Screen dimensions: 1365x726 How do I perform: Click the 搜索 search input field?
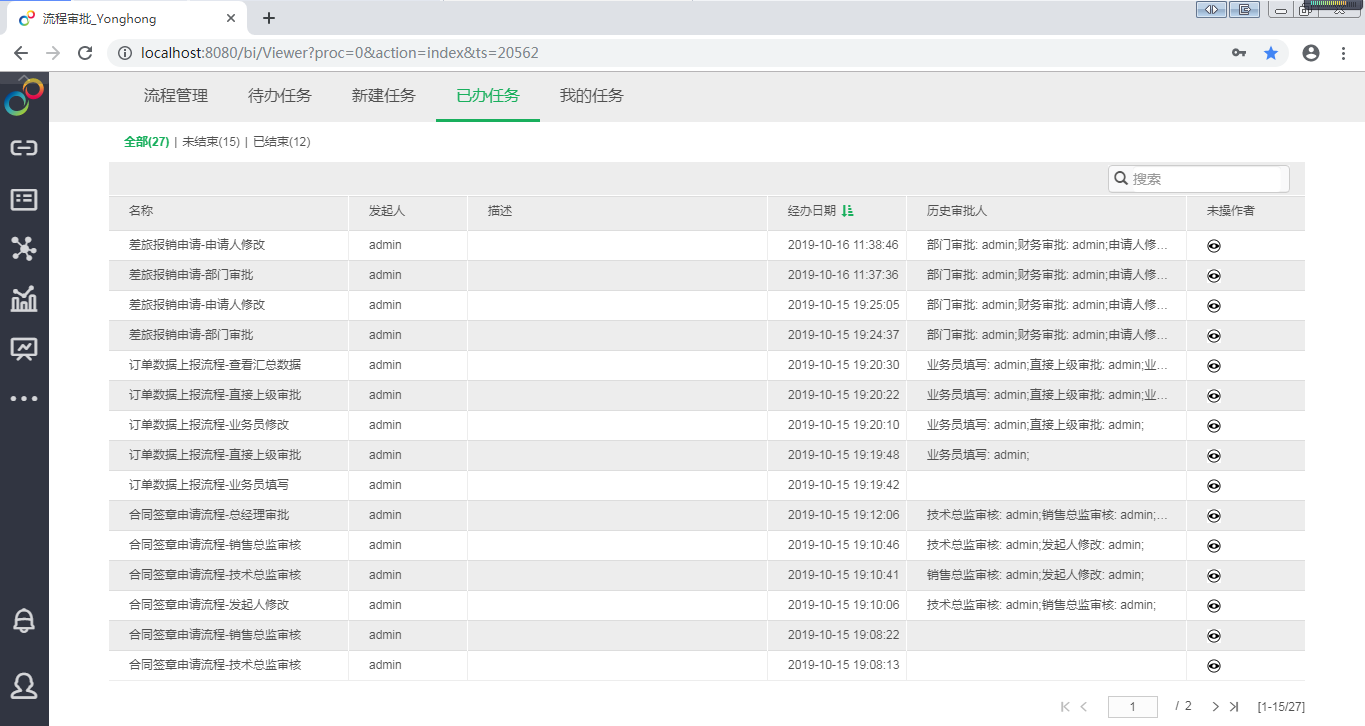[1205, 179]
